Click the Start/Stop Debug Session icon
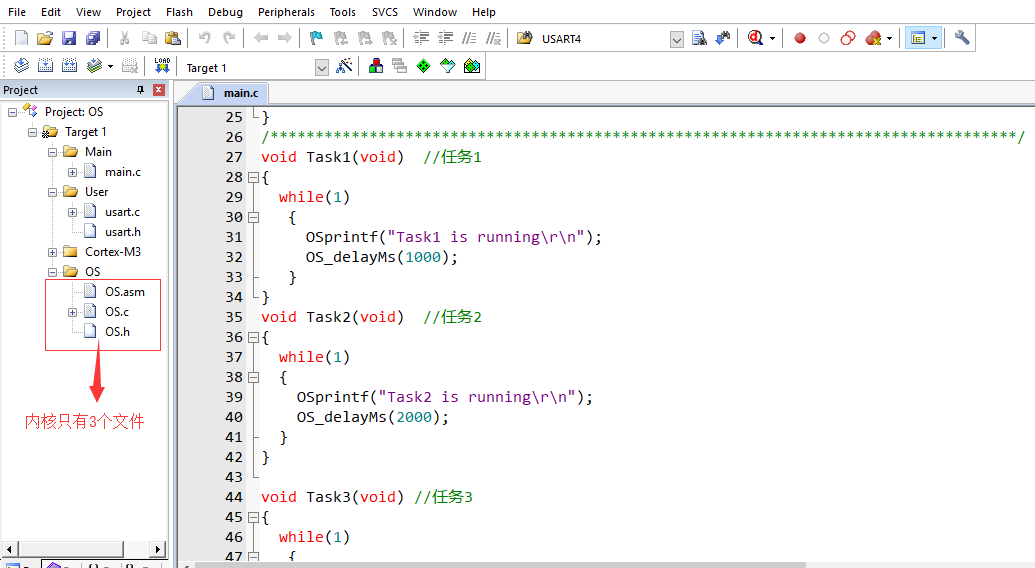The image size is (1035, 568). [x=756, y=38]
